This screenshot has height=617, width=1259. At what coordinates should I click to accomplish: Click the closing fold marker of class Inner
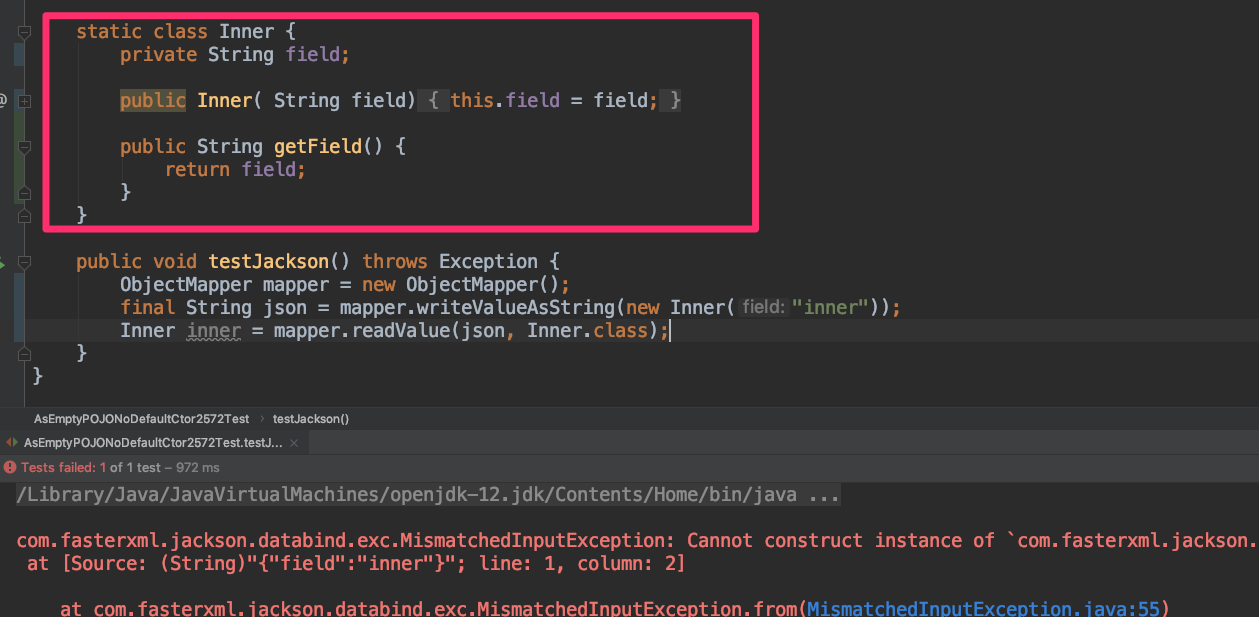(25, 215)
